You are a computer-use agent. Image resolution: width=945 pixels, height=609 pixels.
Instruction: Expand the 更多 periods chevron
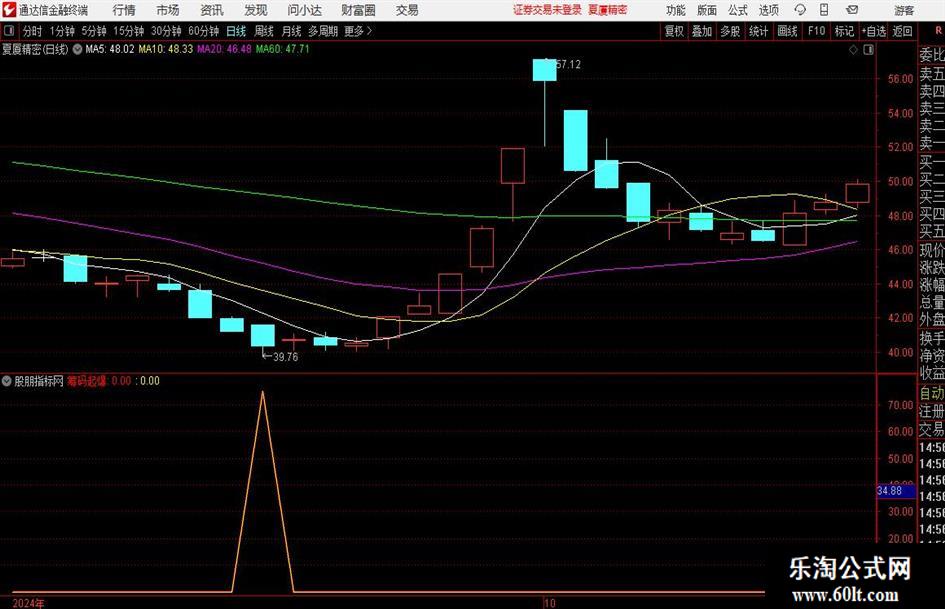tap(369, 31)
